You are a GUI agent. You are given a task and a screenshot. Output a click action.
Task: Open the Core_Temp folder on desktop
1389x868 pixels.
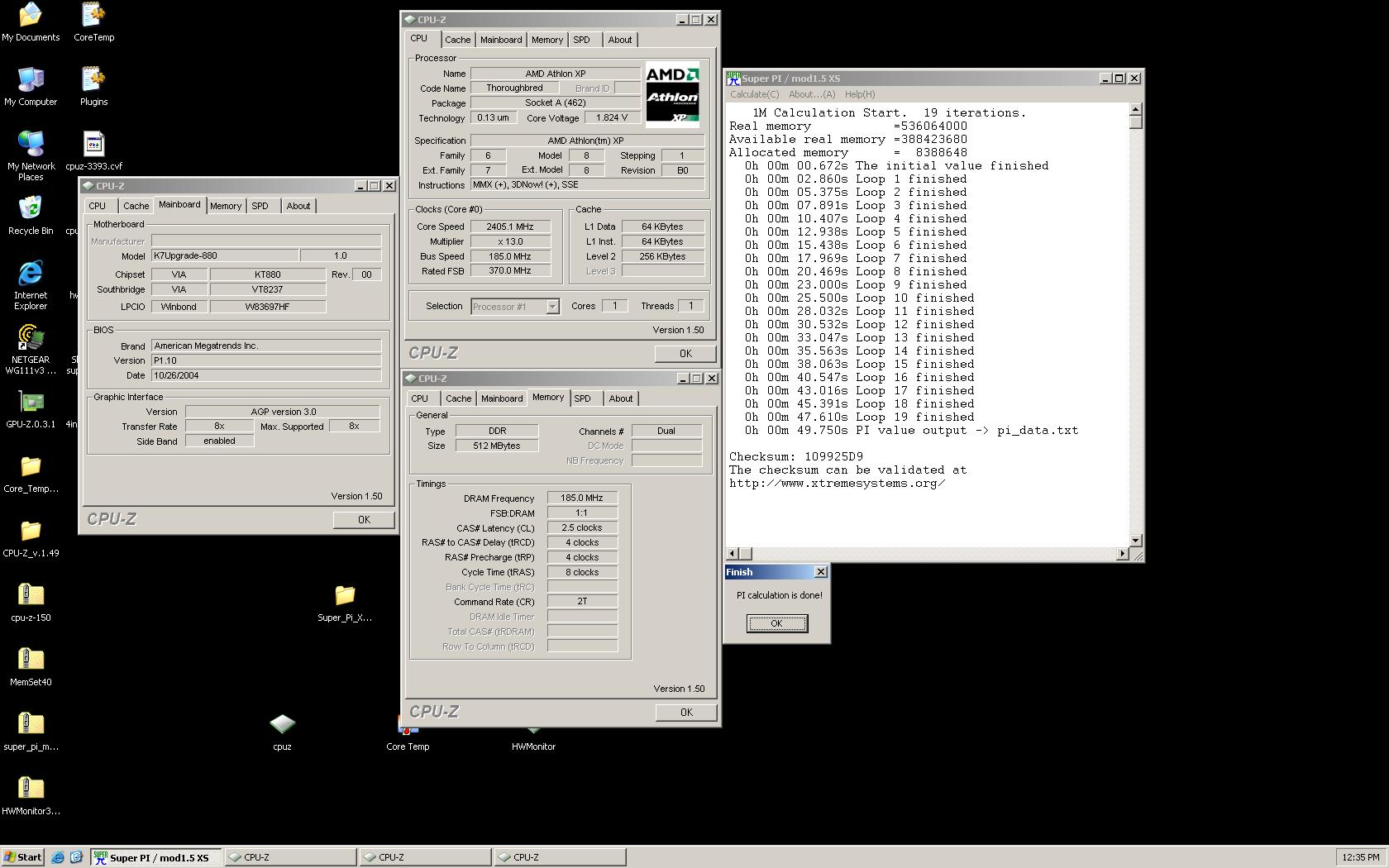[x=31, y=473]
